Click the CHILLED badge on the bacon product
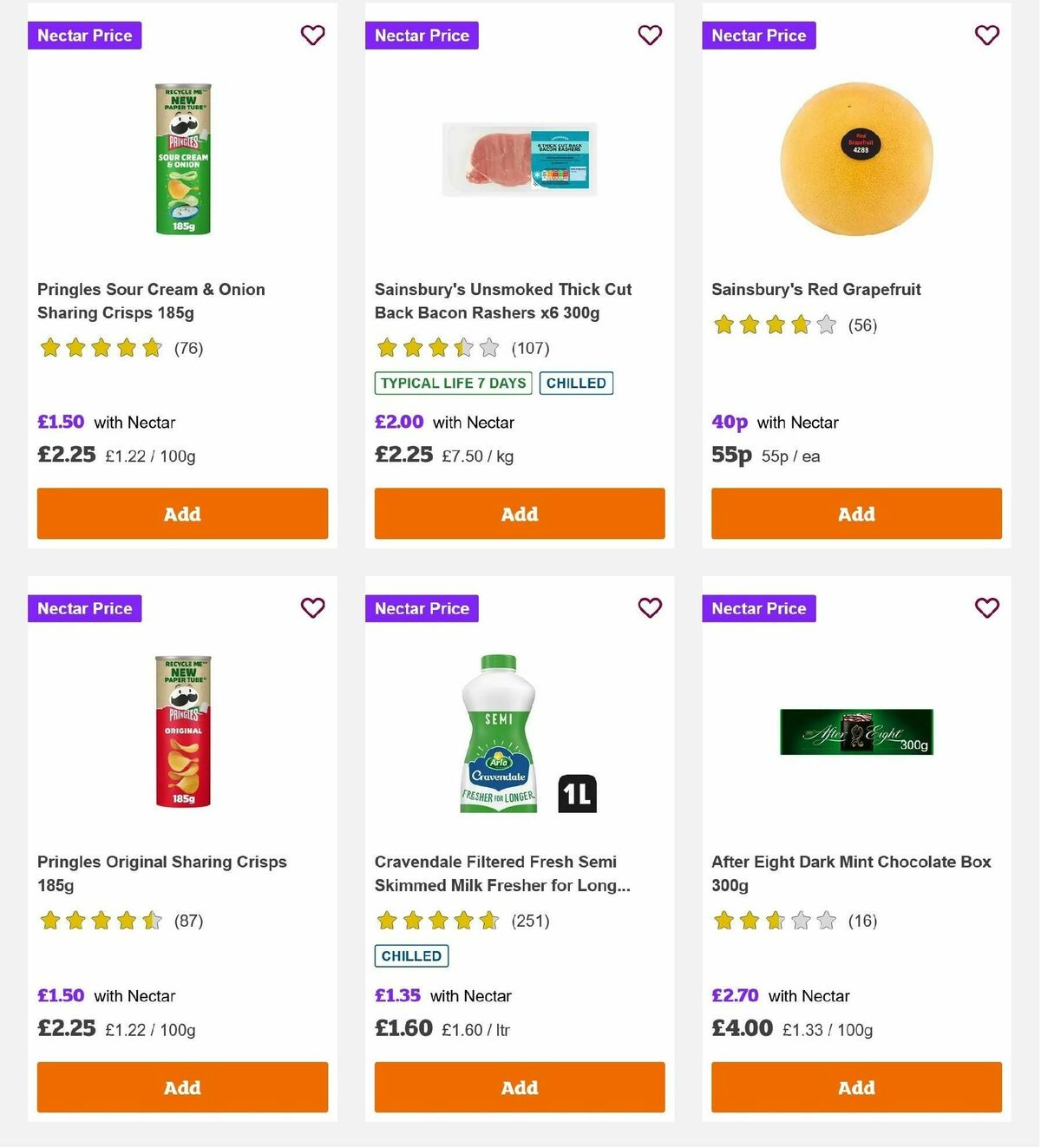This screenshot has height=1148, width=1041. click(576, 383)
